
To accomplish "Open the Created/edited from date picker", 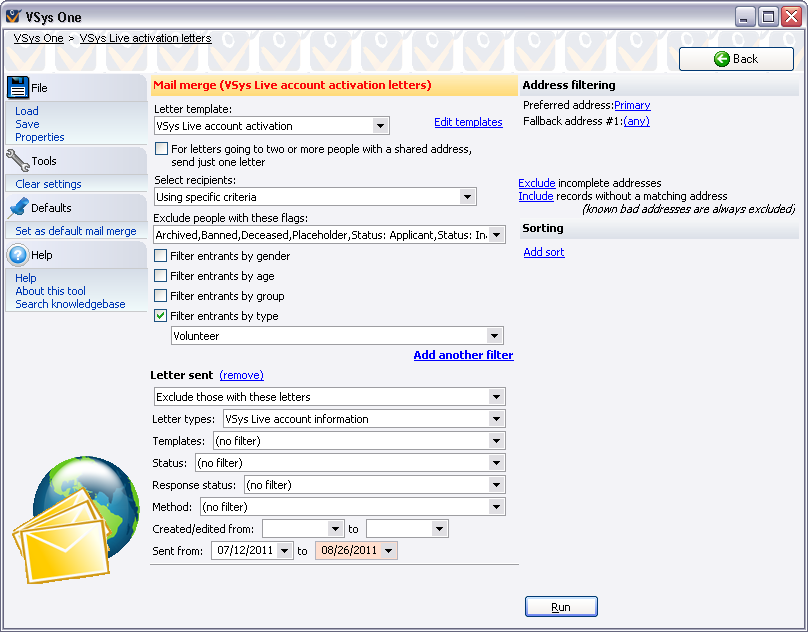I will click(x=335, y=529).
